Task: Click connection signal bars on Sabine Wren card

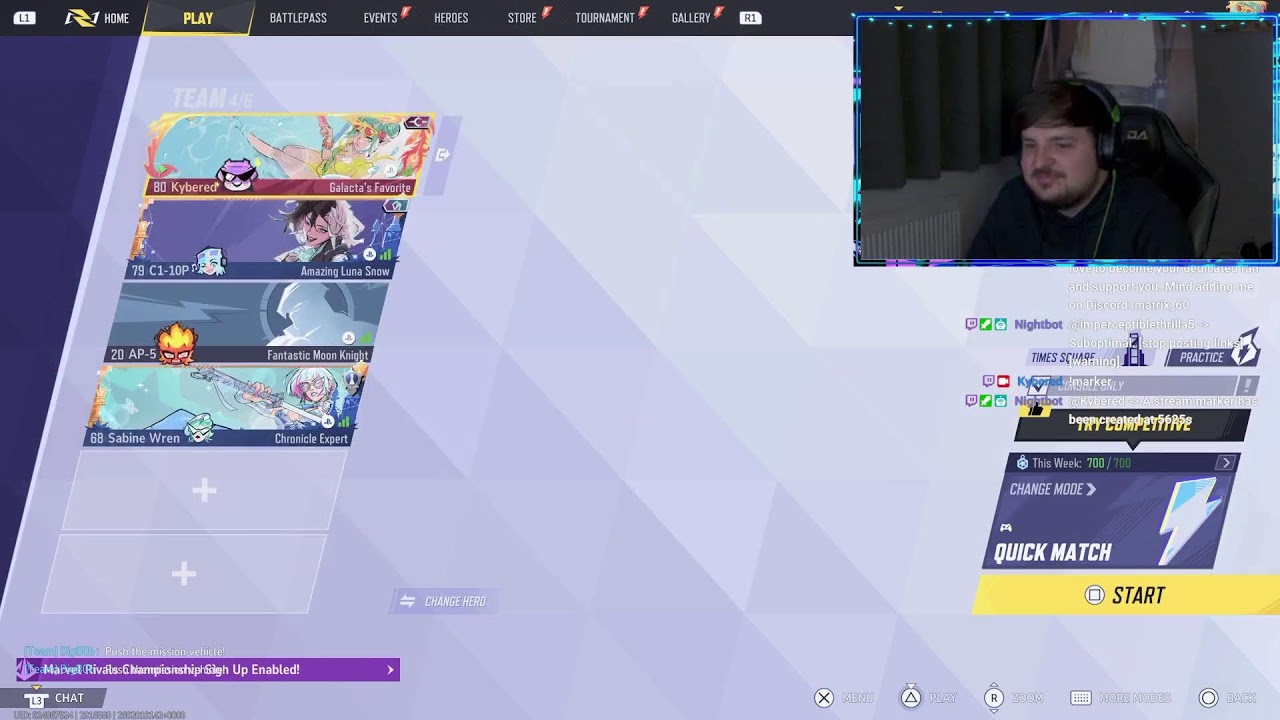Action: 344,422
